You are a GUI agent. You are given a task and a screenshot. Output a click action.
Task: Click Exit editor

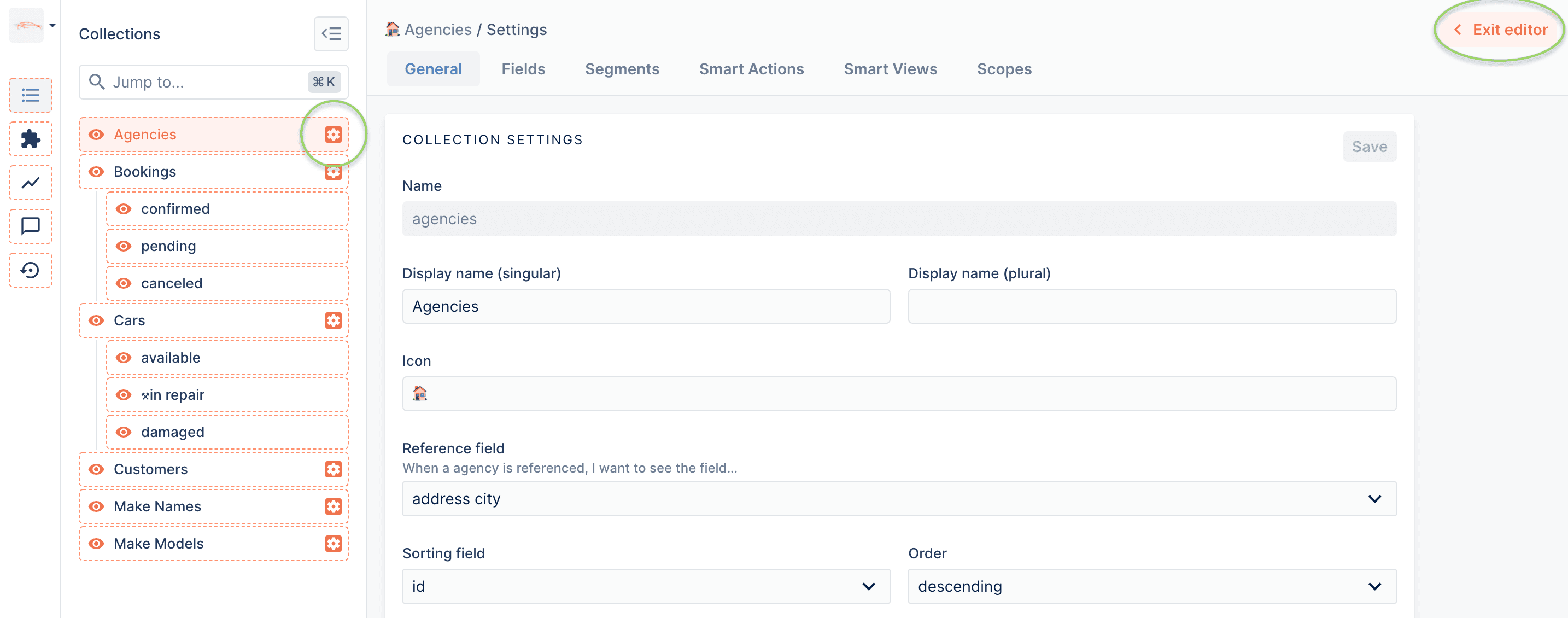(1500, 29)
